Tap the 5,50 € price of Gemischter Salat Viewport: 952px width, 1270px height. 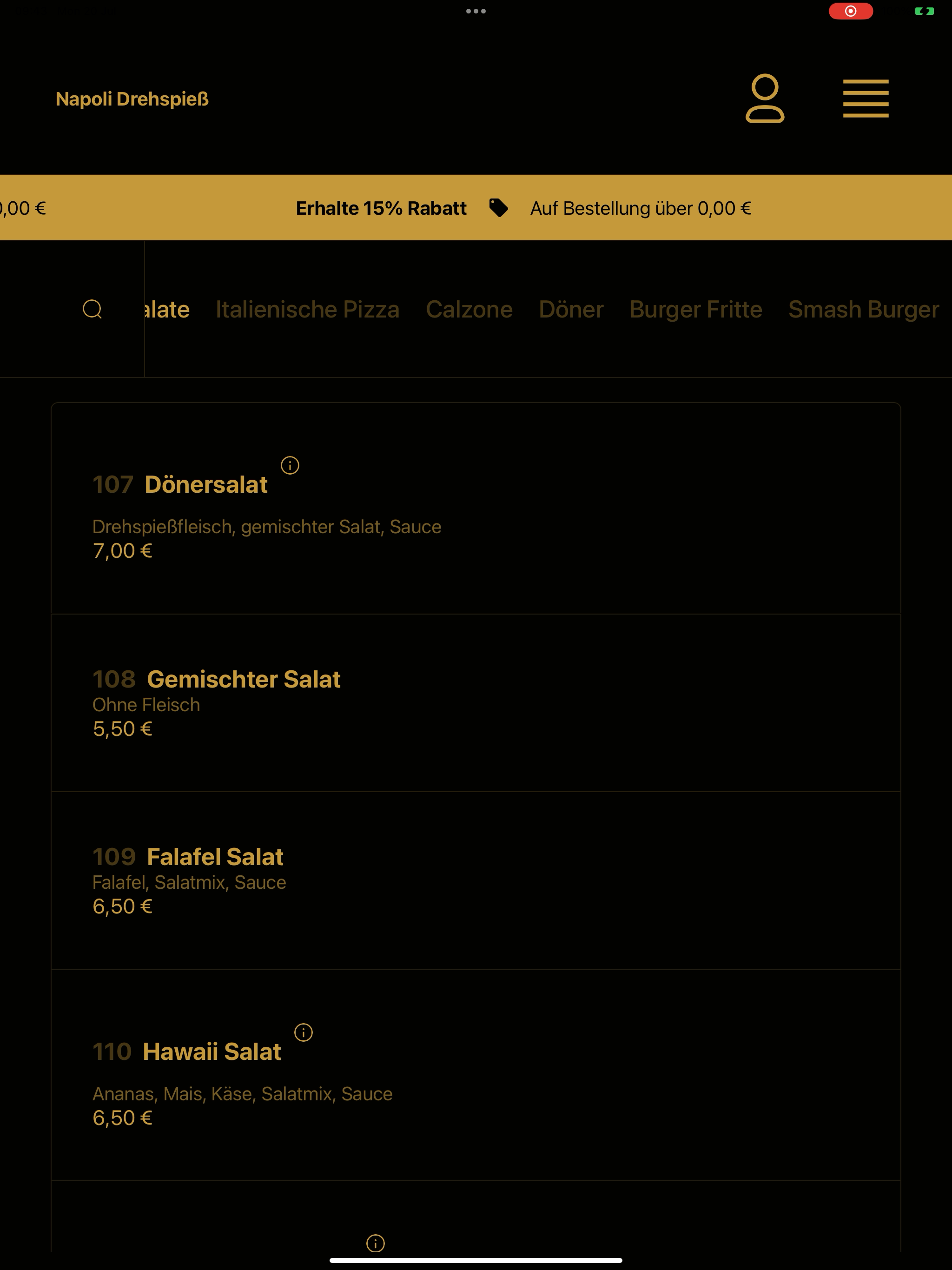[122, 729]
